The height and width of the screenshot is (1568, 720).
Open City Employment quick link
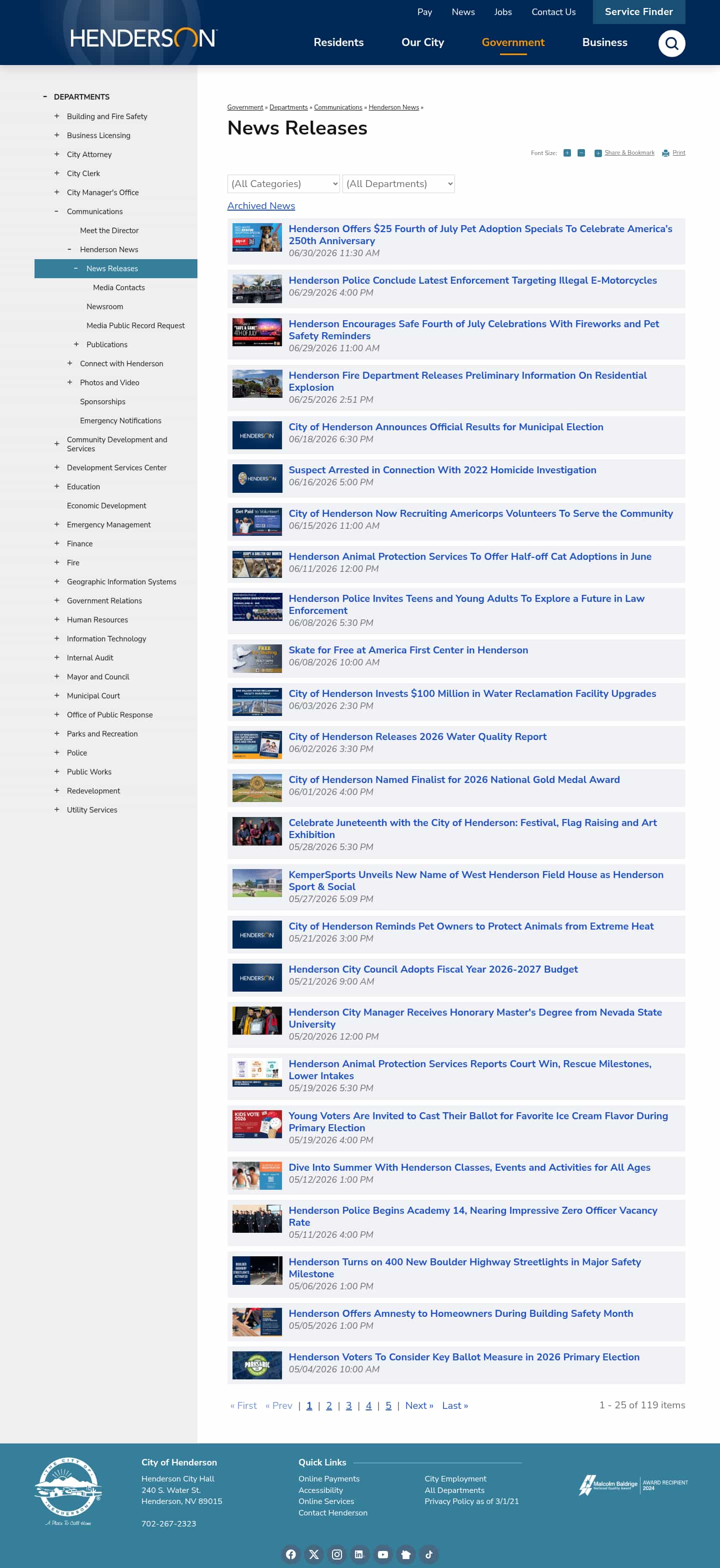click(455, 1478)
